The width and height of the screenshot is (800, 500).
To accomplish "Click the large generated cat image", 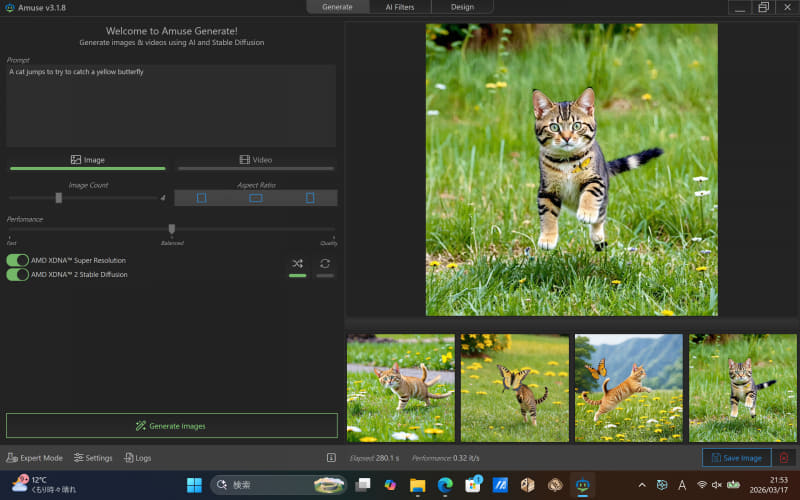I will [571, 170].
